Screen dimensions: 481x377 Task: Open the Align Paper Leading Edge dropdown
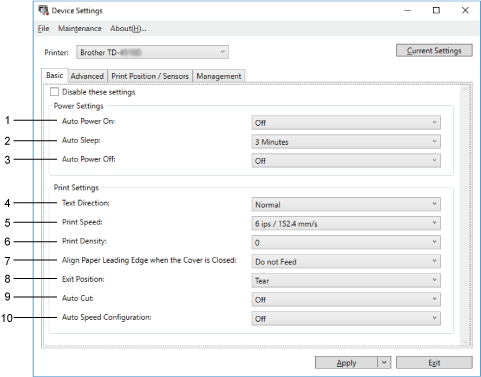pos(346,261)
